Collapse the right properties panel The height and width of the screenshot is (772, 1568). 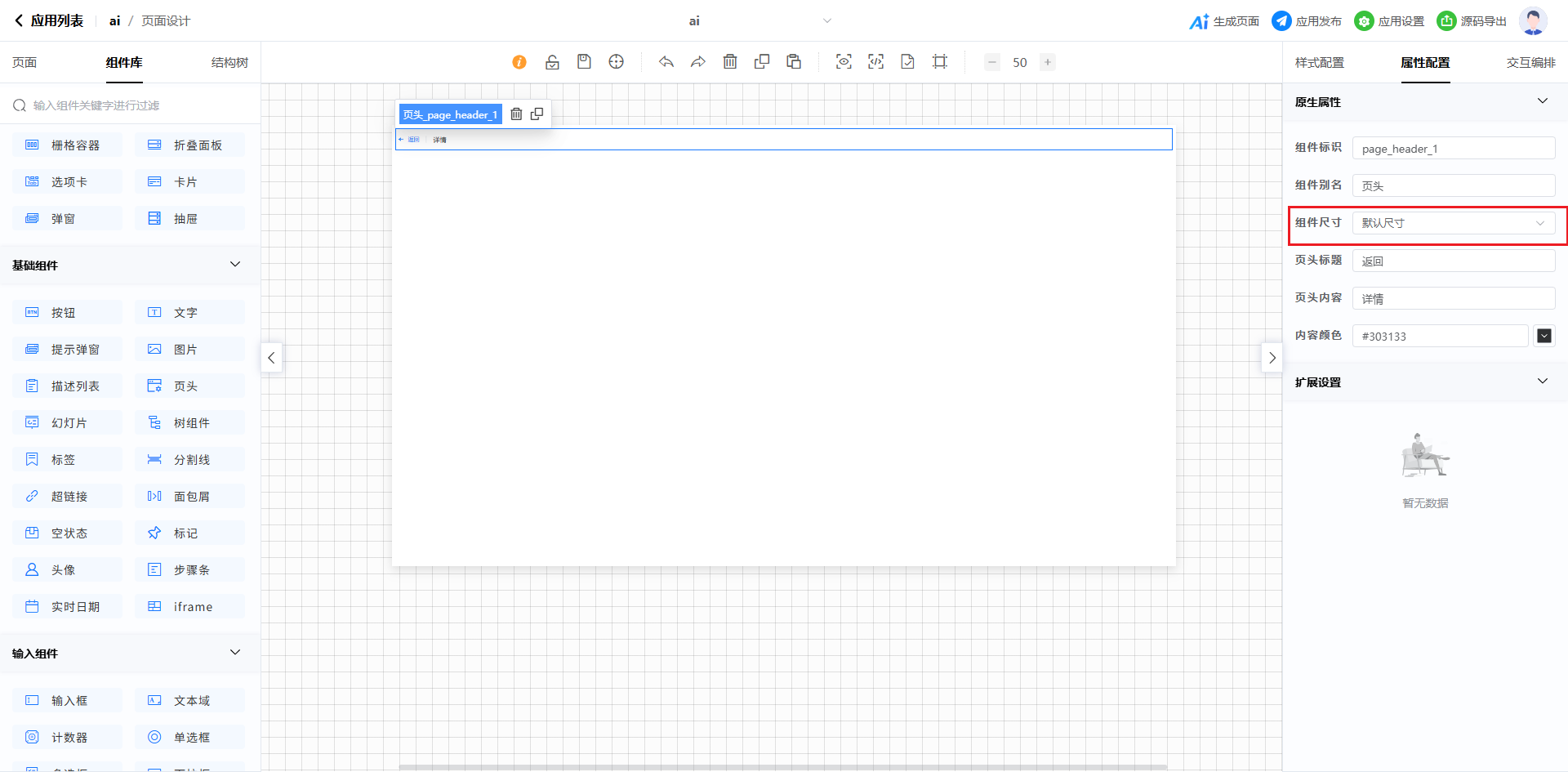tap(1272, 358)
